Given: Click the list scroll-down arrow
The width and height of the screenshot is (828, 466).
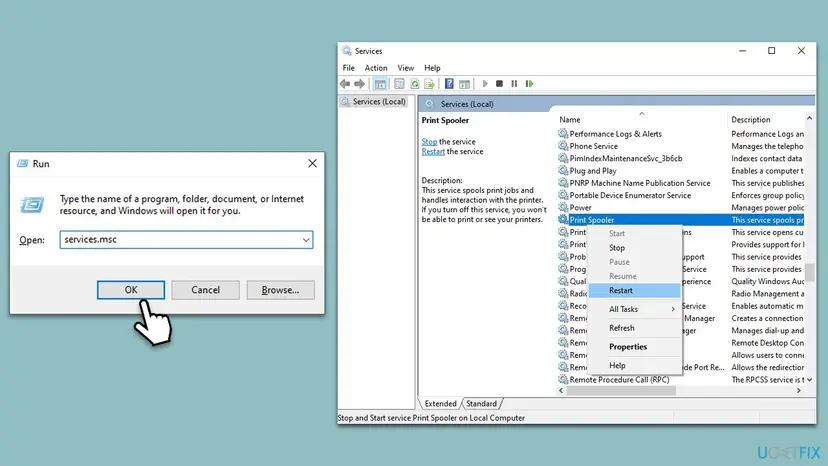Looking at the screenshot, I should click(809, 379).
